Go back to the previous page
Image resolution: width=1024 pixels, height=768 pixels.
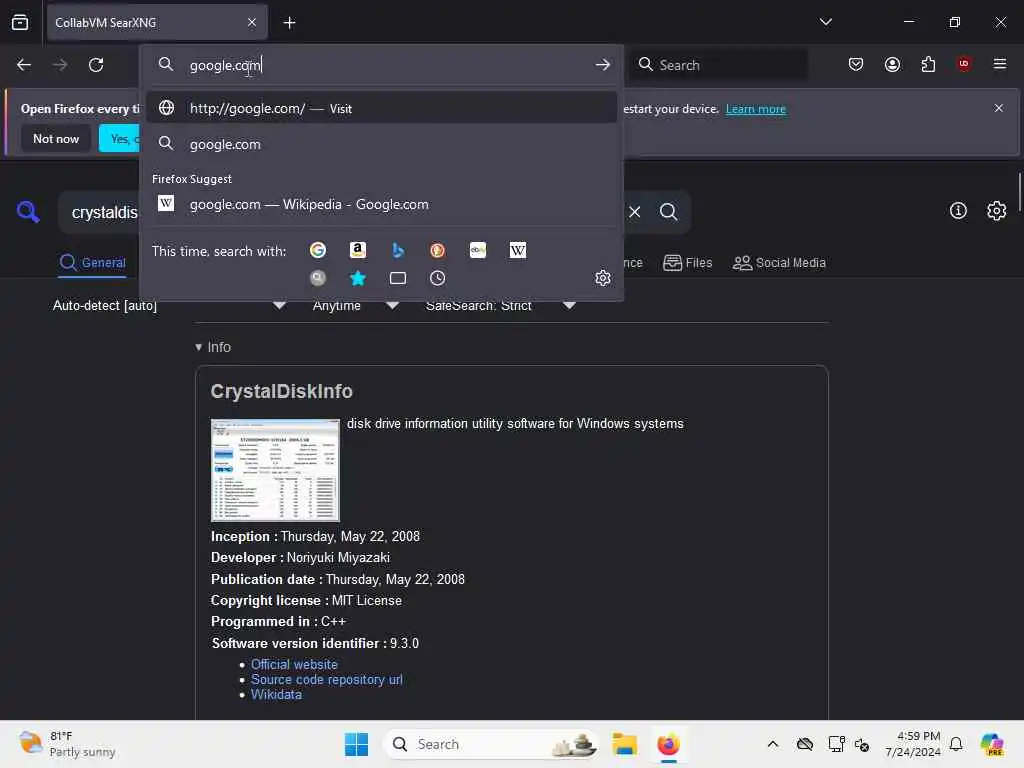[24, 65]
